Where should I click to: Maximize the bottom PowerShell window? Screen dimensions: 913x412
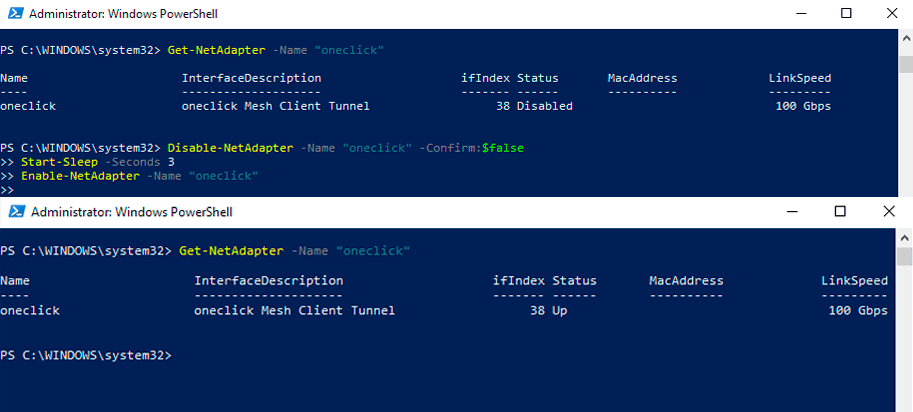click(840, 212)
